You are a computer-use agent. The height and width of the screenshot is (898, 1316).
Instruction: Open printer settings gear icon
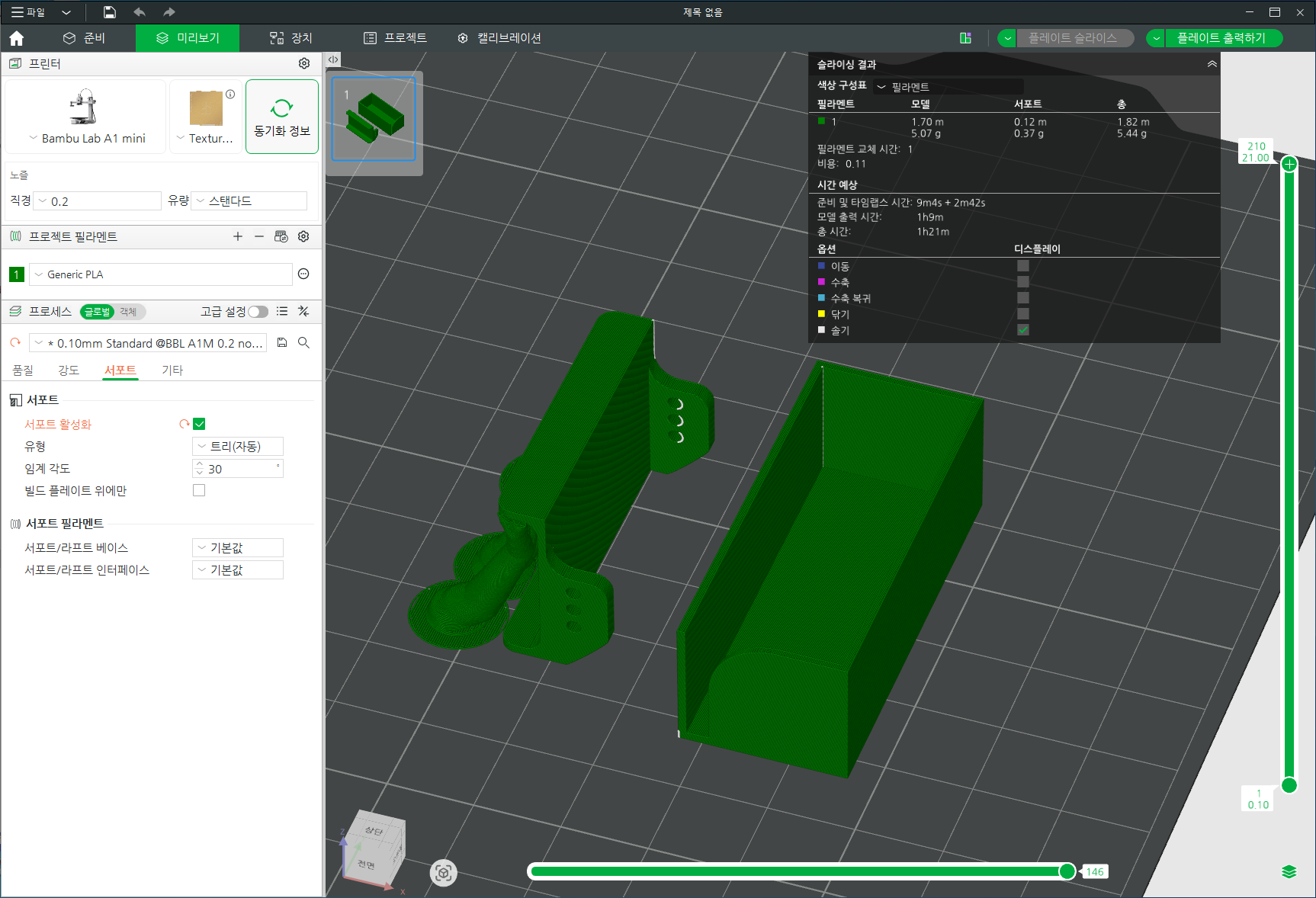(304, 63)
